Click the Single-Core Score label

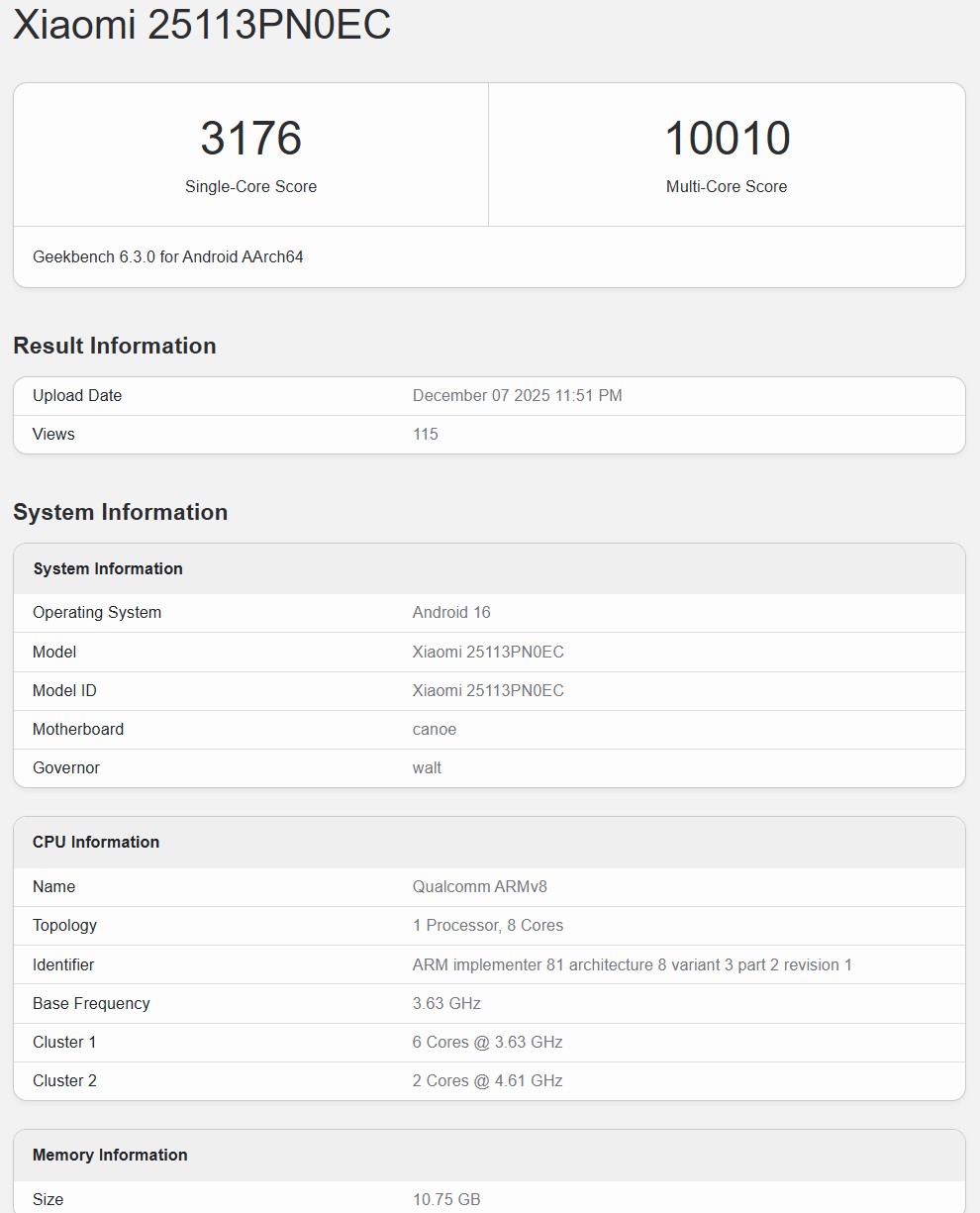point(250,186)
